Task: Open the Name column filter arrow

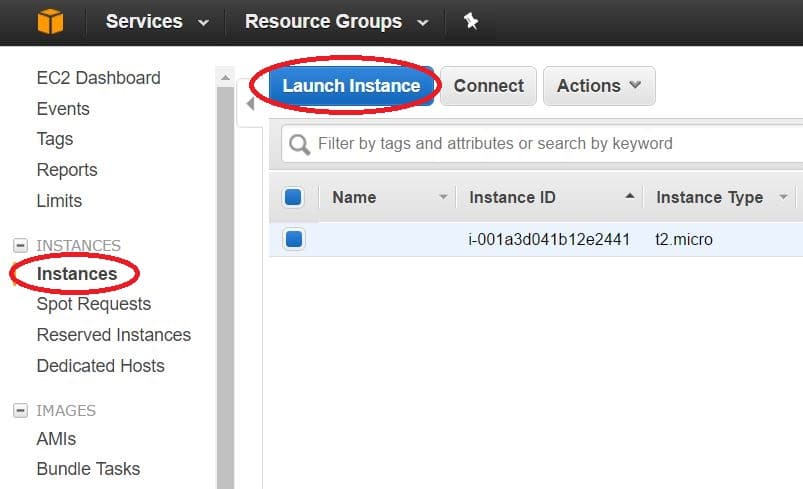Action: [x=443, y=198]
